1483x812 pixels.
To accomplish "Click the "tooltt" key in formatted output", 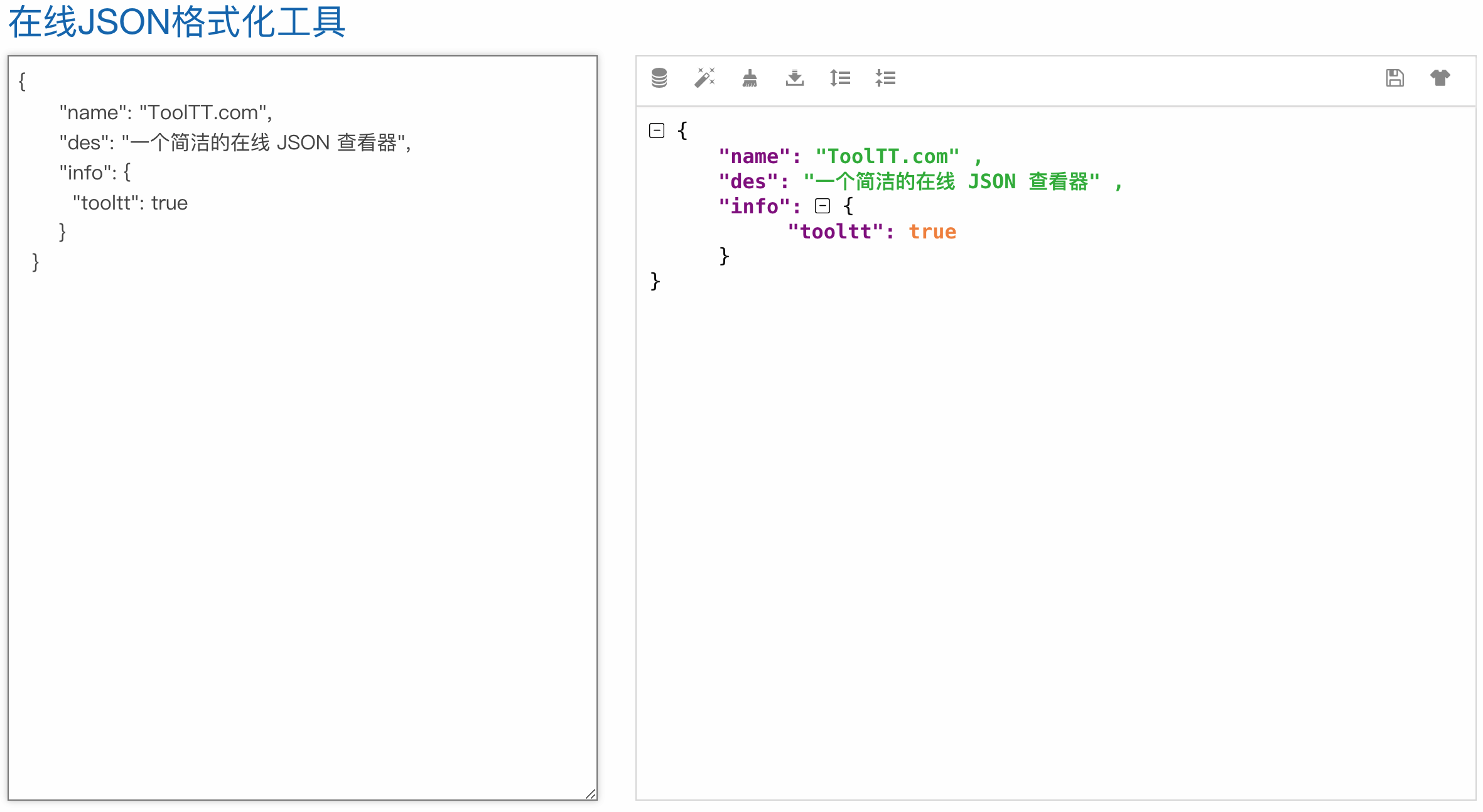I will pos(836,232).
